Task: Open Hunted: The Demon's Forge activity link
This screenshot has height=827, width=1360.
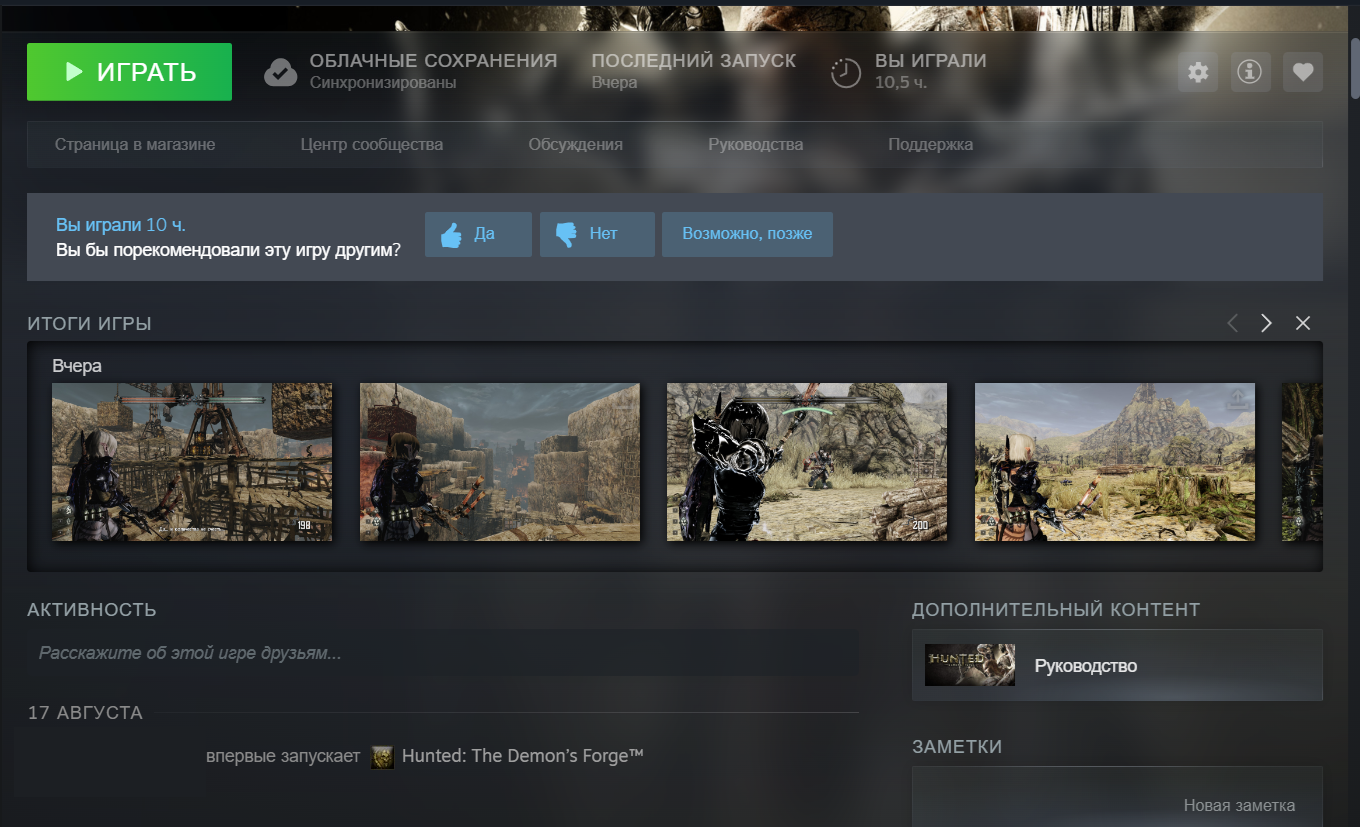Action: coord(523,756)
